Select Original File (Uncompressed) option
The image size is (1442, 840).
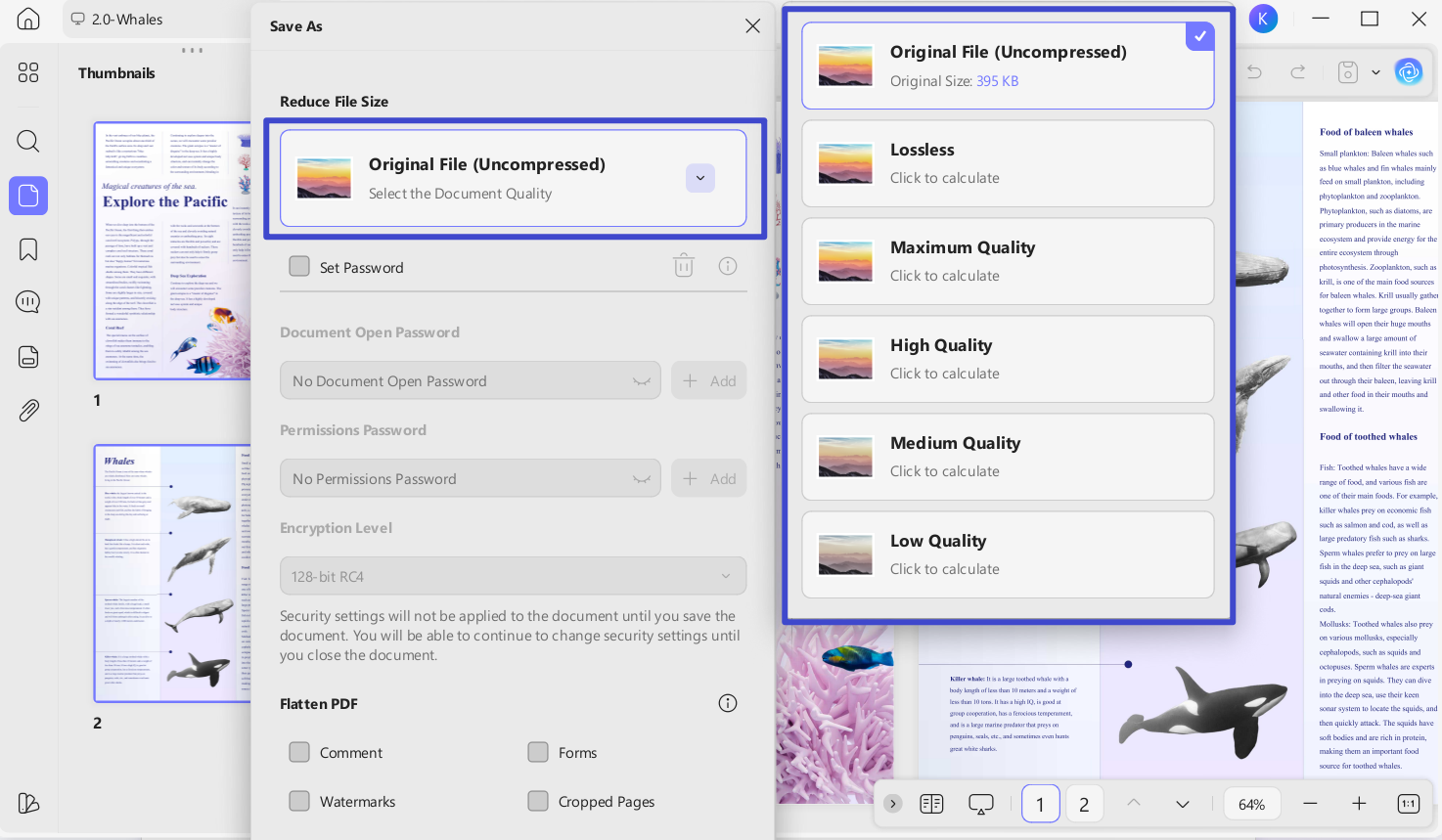pos(1008,66)
